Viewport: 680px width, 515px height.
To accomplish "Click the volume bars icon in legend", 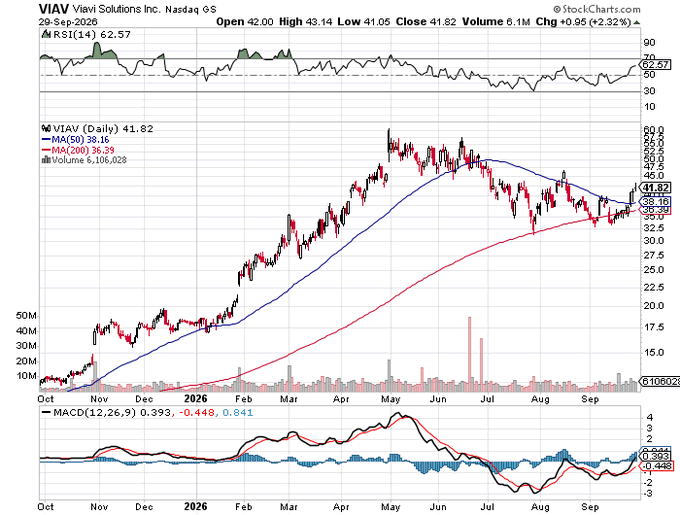I will (46, 160).
